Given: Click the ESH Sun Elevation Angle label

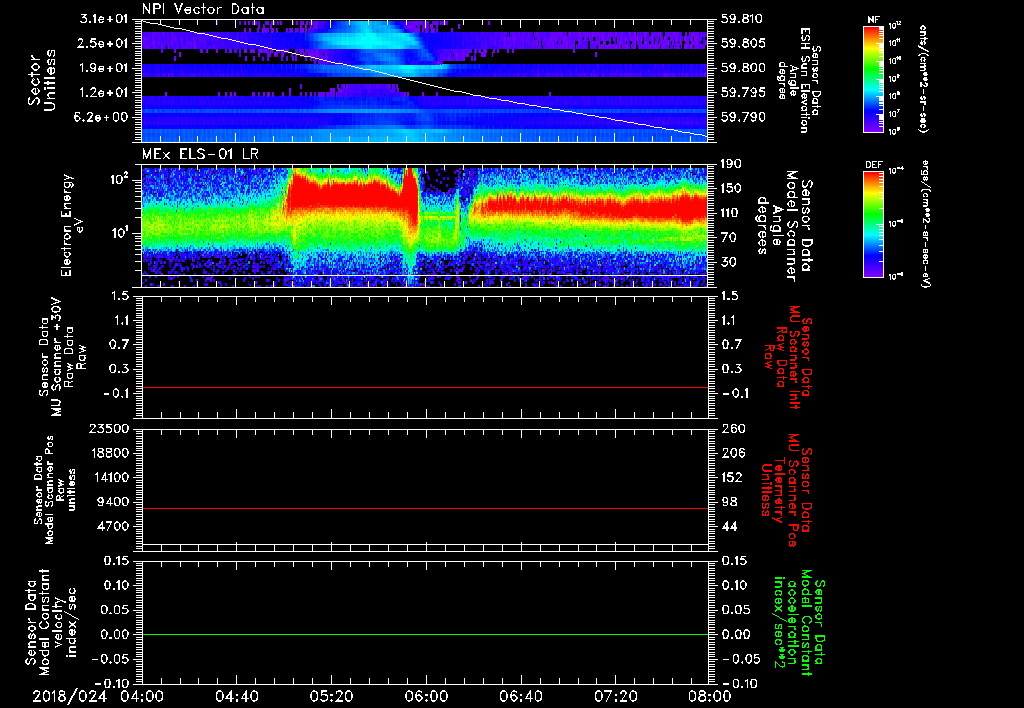Looking at the screenshot, I should click(799, 80).
